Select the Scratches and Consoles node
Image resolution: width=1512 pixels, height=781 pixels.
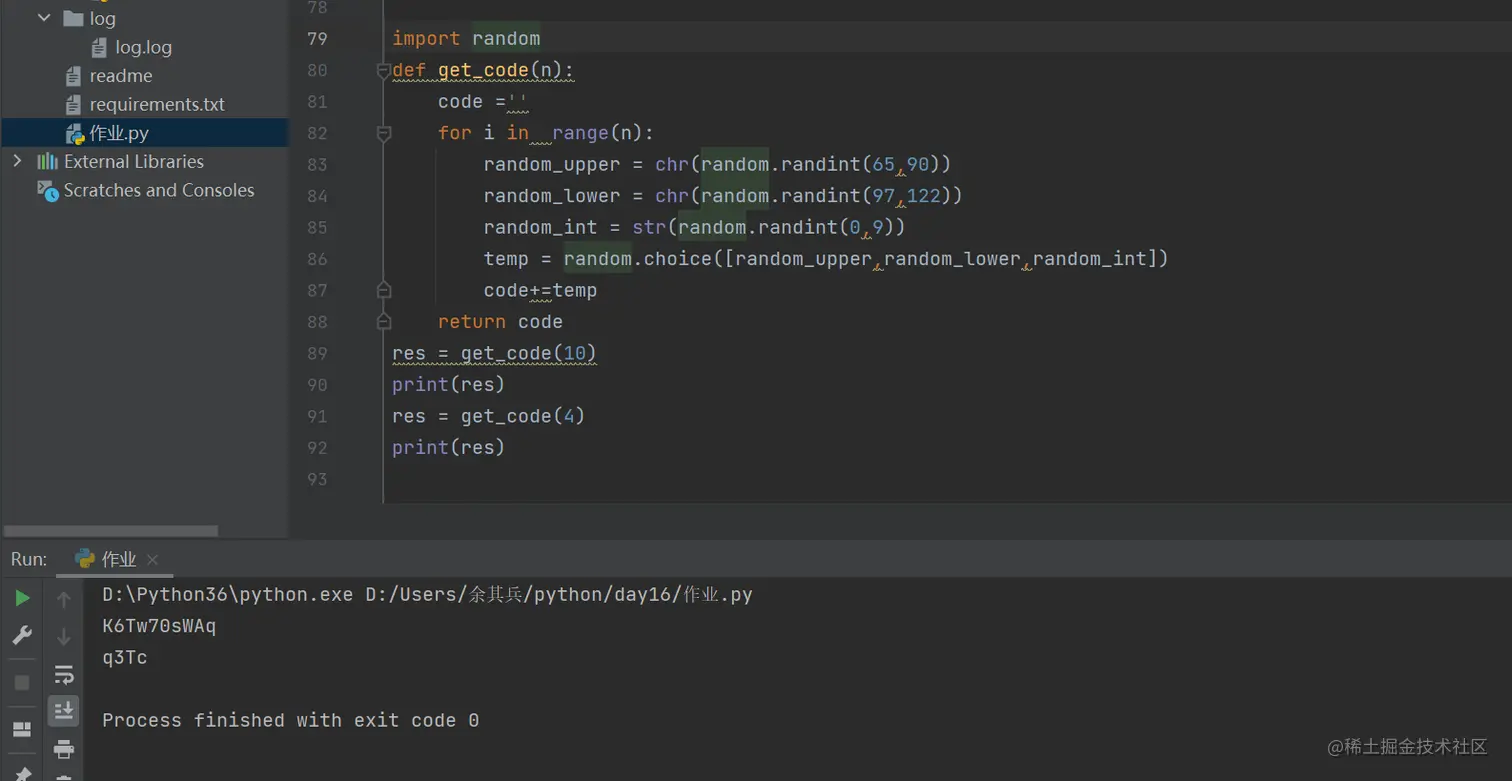tap(144, 190)
